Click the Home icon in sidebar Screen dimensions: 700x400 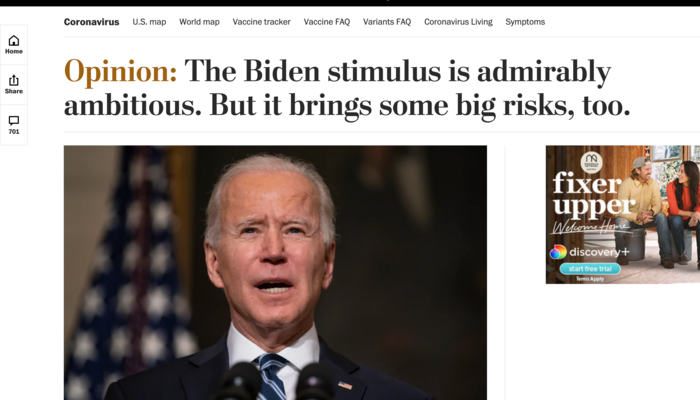tap(14, 41)
